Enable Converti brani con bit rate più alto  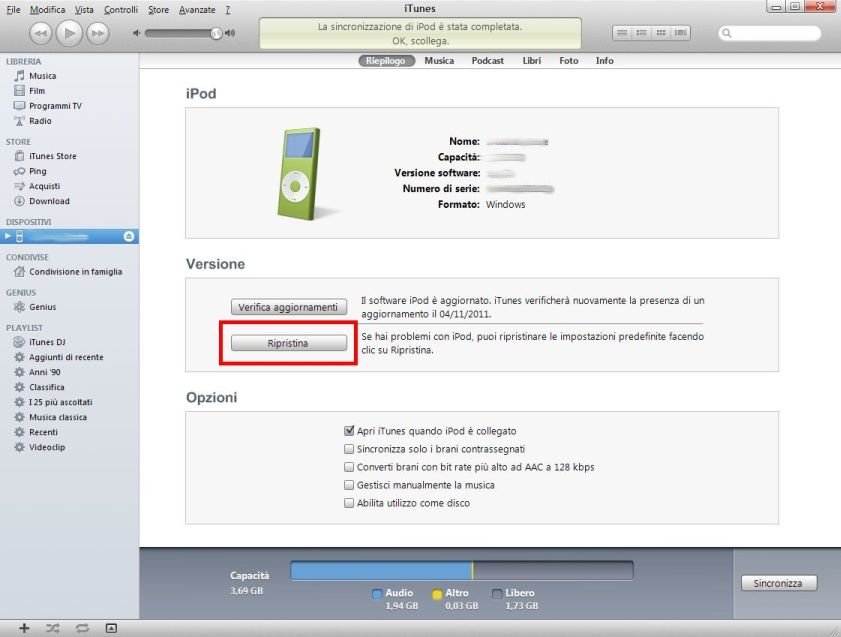[349, 467]
